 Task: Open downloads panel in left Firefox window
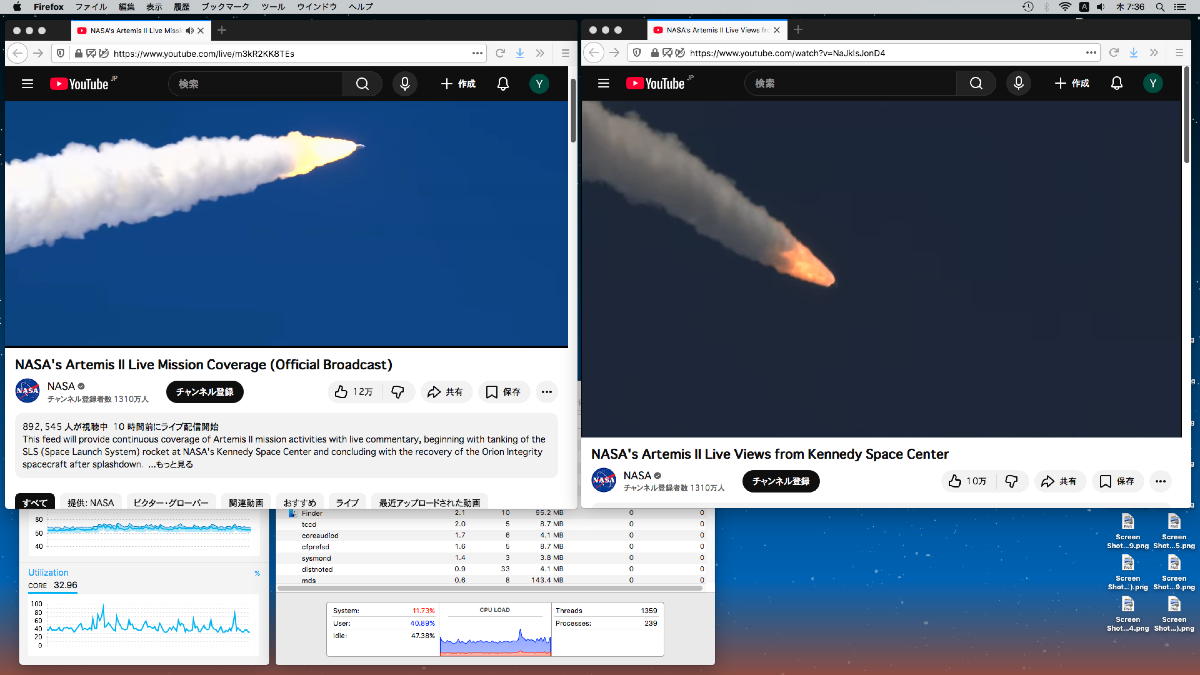pos(520,53)
